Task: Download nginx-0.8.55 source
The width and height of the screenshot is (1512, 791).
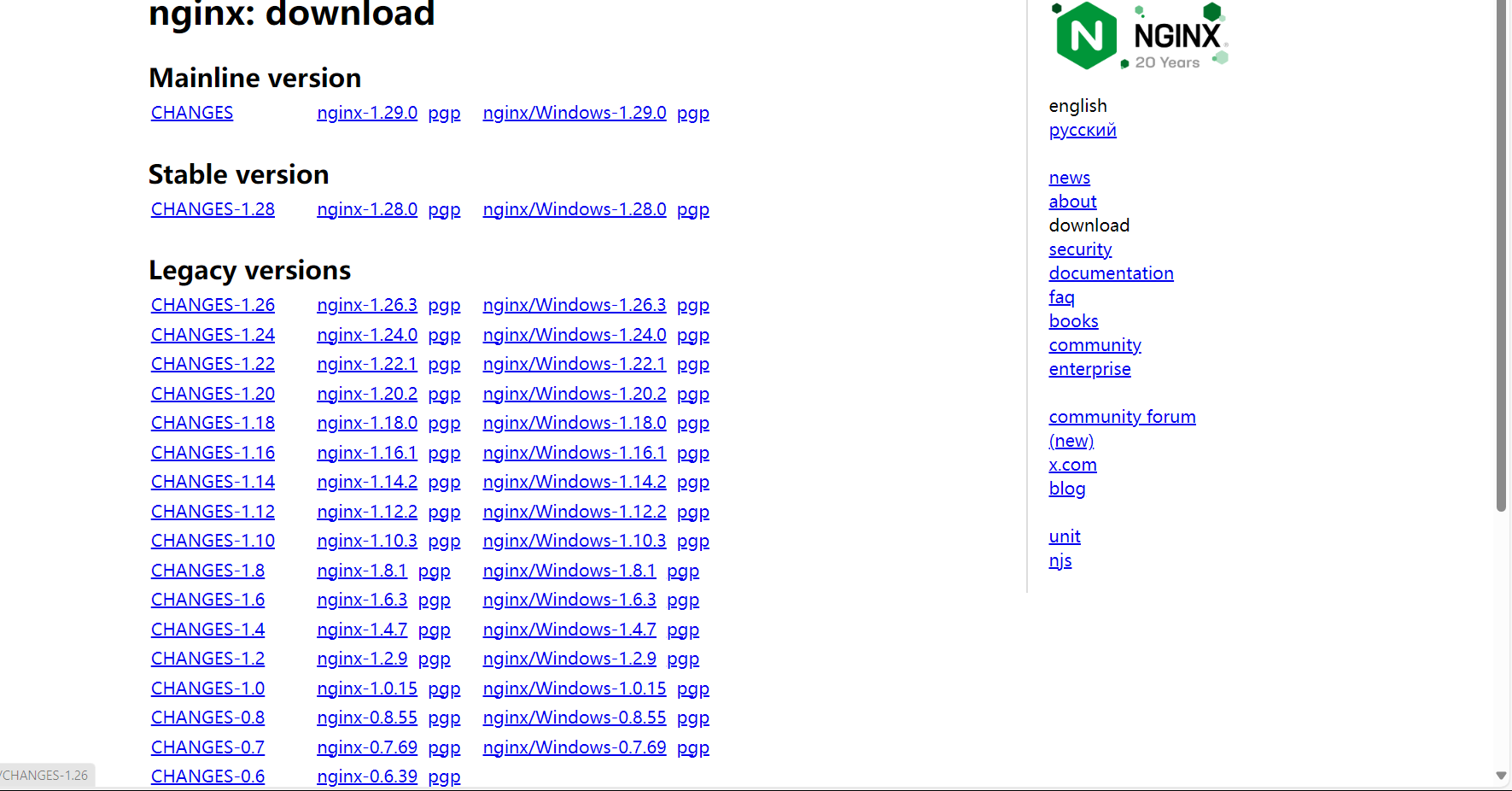Action: pos(367,718)
